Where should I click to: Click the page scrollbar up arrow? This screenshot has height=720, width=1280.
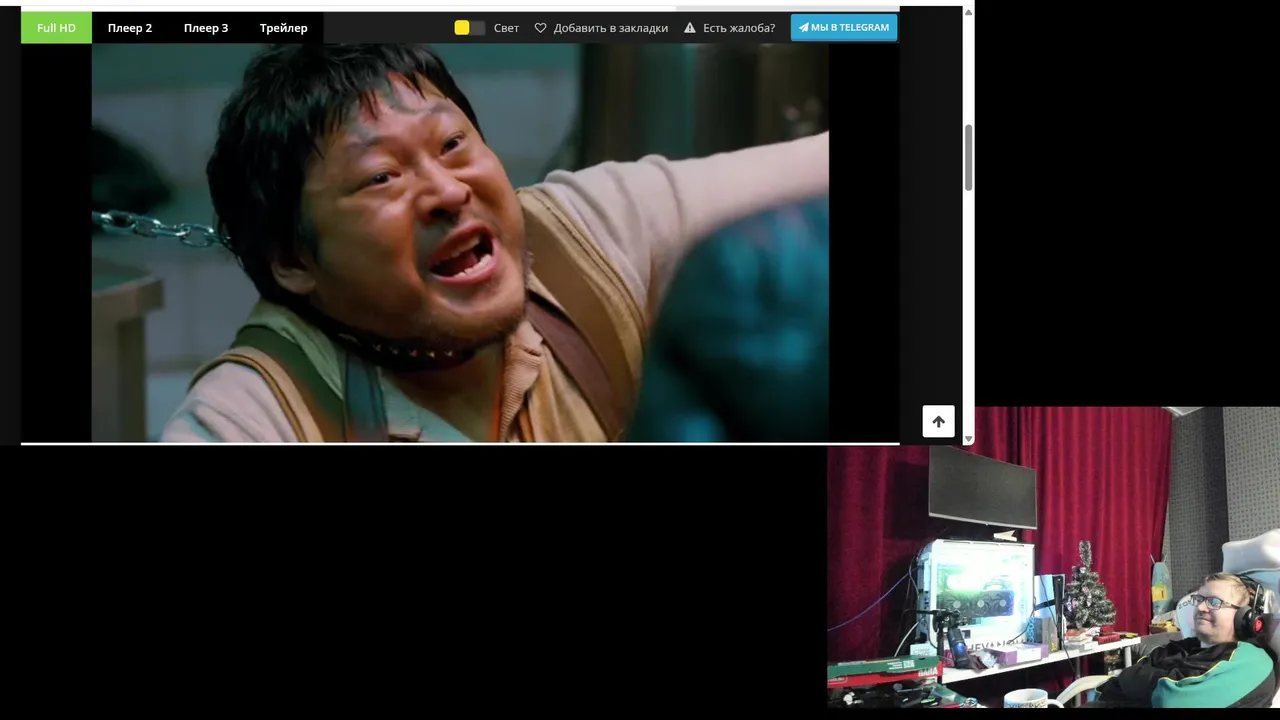click(968, 12)
